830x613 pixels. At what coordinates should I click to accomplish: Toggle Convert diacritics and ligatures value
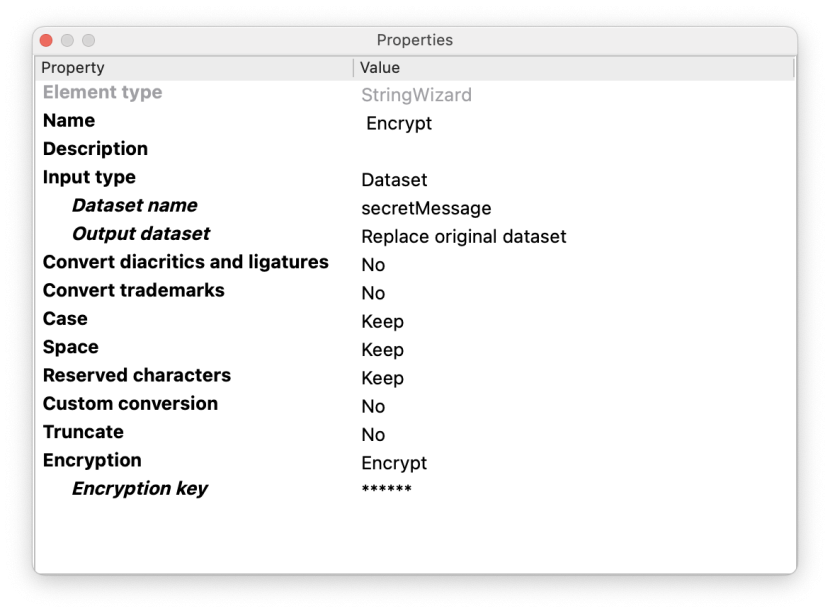[x=373, y=265]
